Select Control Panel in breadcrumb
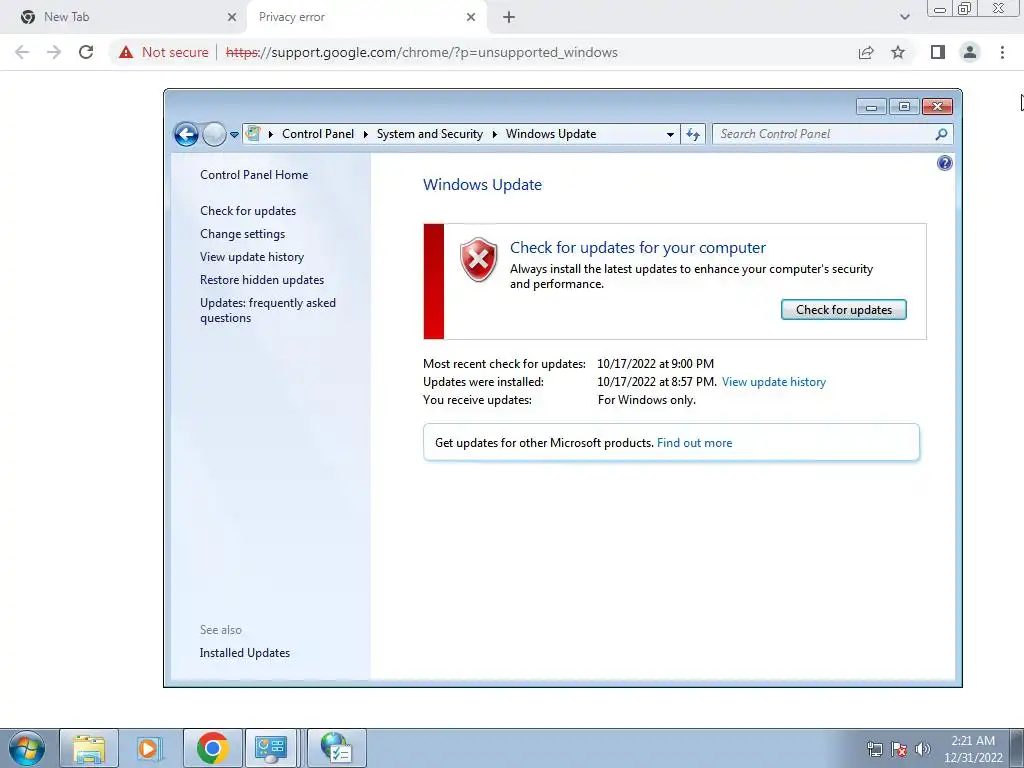Screen dimensions: 1024x768 click(318, 134)
